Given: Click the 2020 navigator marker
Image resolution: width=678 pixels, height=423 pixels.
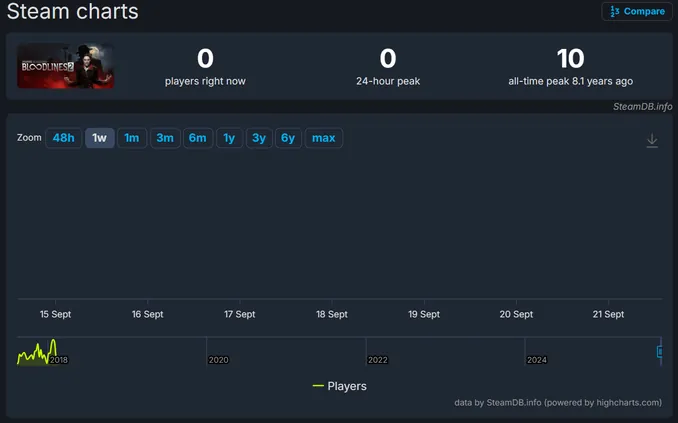Looking at the screenshot, I should (218, 360).
